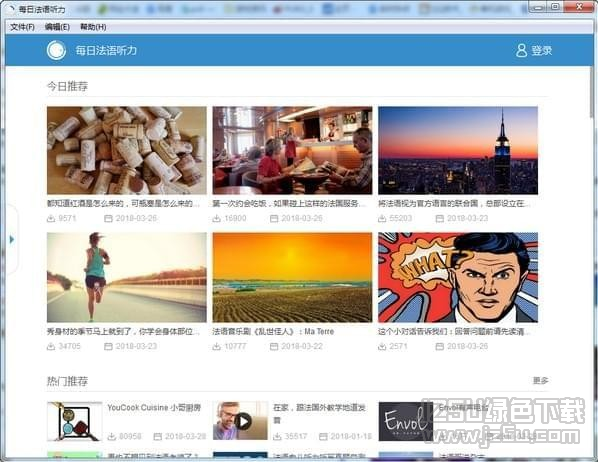Click download icon beside 9571

click(x=51, y=219)
